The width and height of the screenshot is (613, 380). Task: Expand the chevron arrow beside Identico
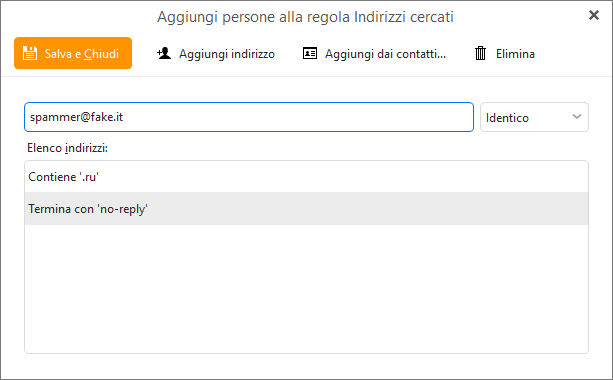[577, 117]
